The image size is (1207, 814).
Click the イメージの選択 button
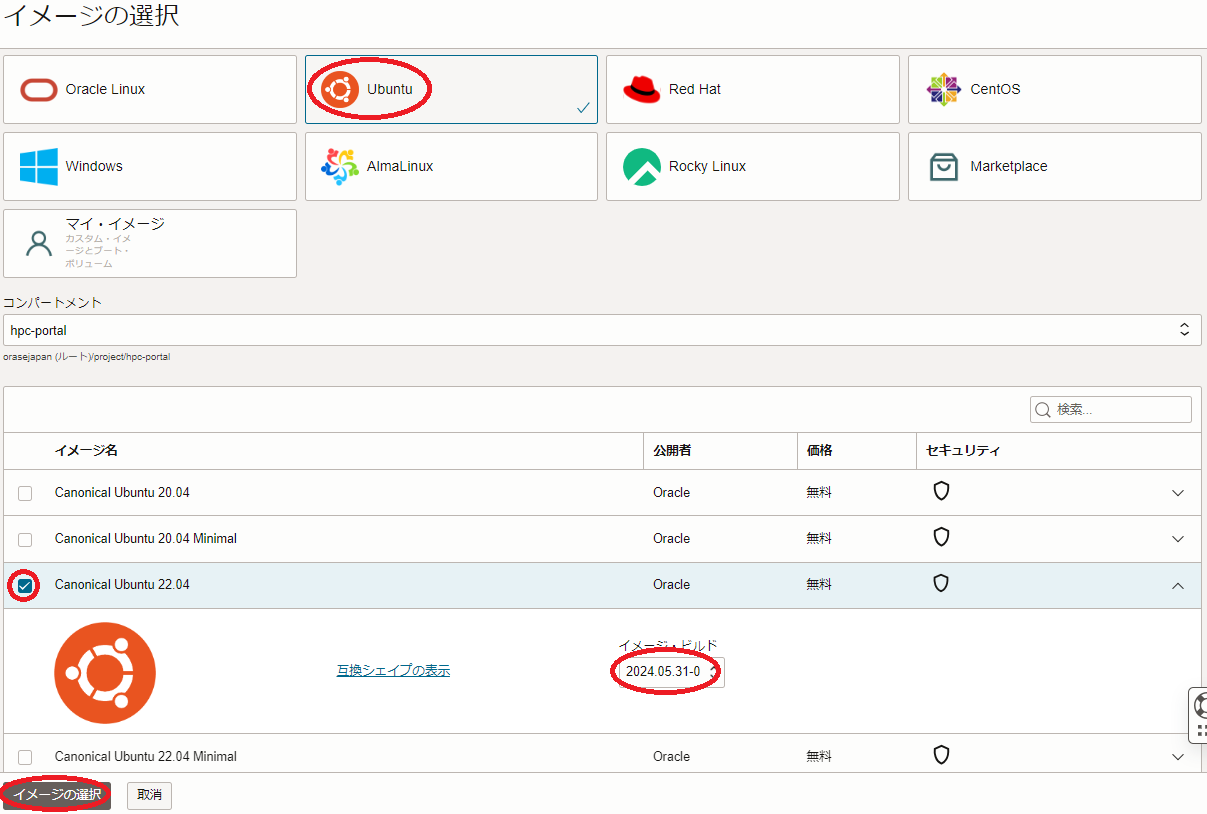(x=57, y=795)
